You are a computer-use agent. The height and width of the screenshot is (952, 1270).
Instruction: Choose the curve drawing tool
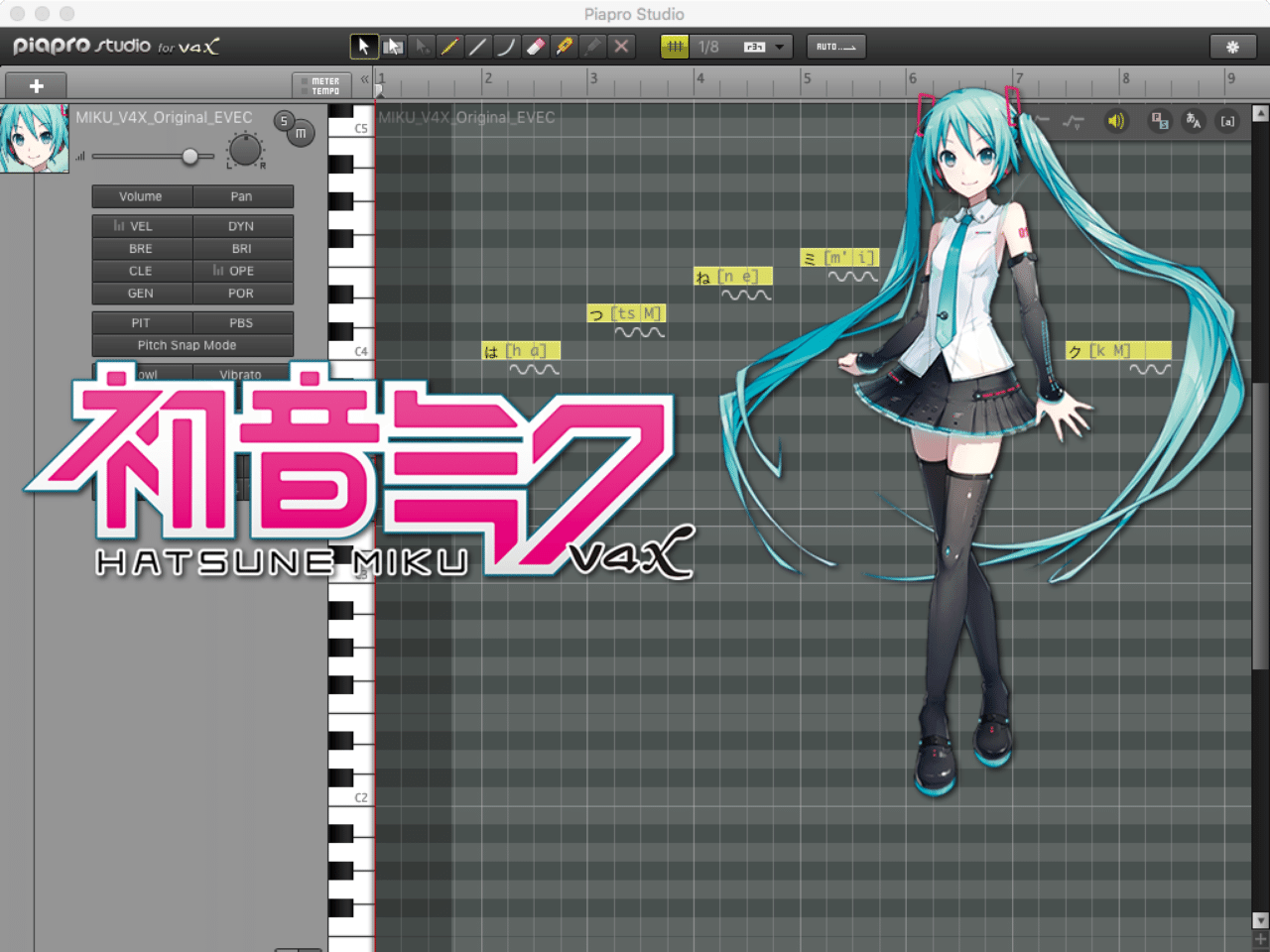tap(507, 47)
